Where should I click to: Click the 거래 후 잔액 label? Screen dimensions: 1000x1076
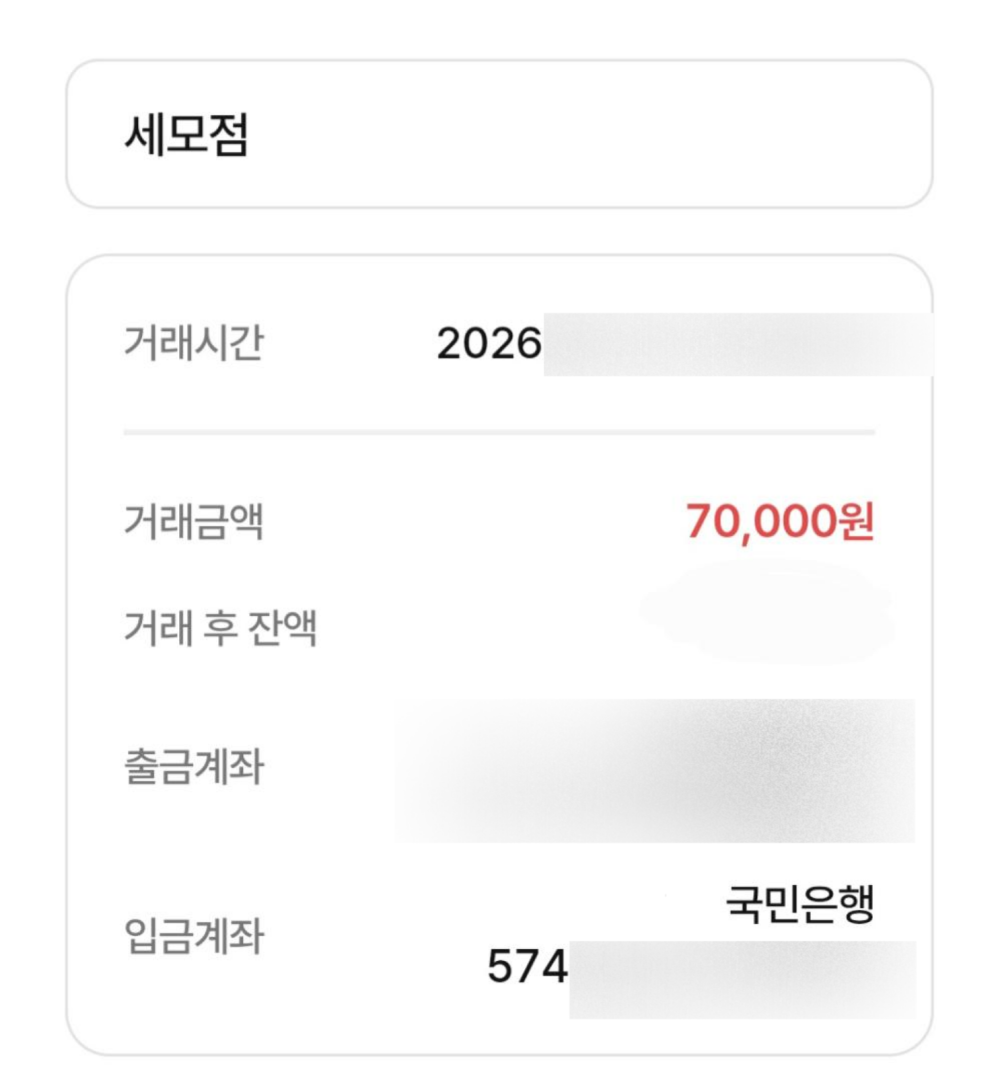click(220, 631)
